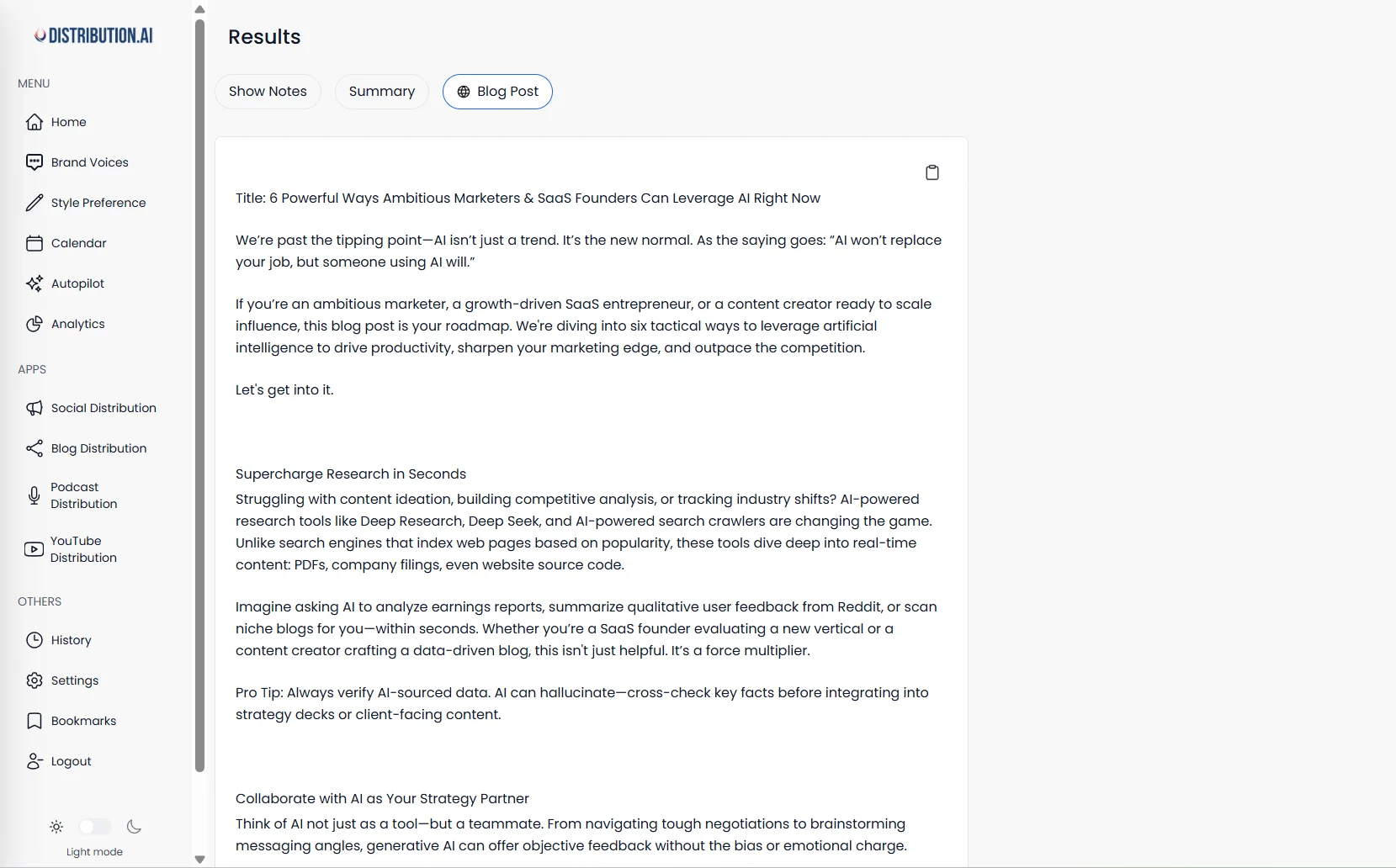
Task: Click the Style Preference pencil icon
Action: 35,203
